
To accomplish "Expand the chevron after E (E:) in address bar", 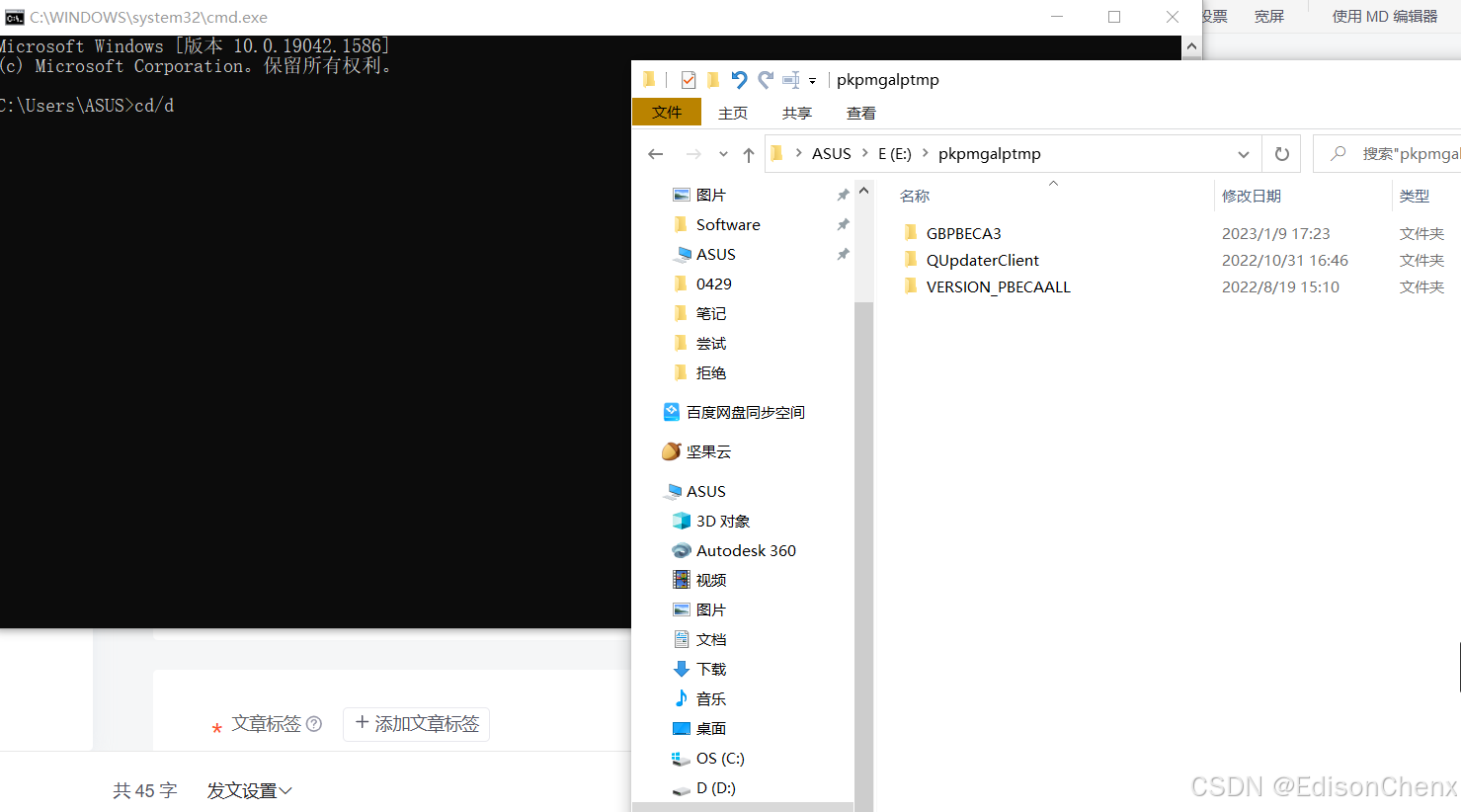I will coord(926,153).
